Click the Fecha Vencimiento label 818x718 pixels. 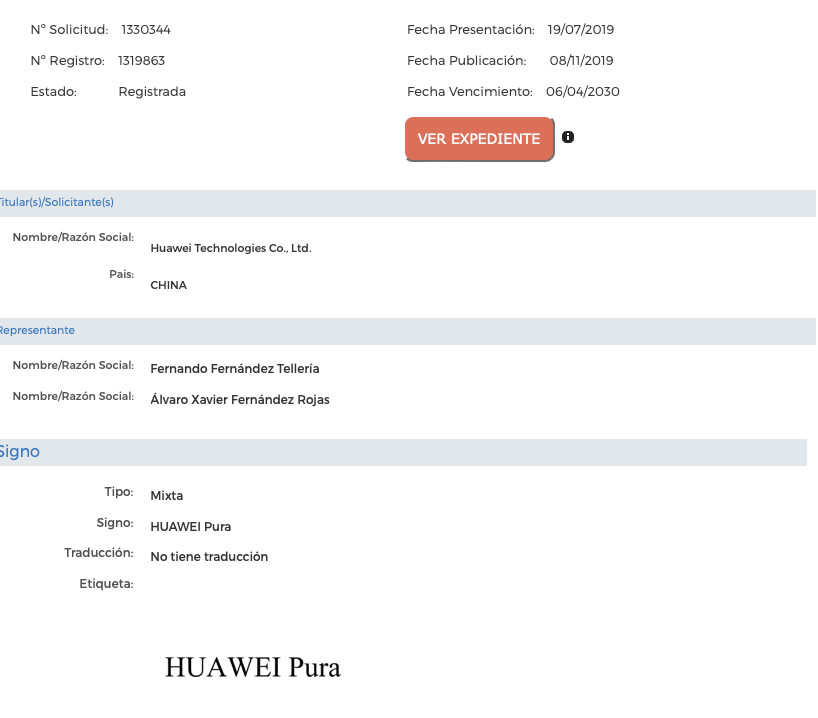click(x=470, y=92)
